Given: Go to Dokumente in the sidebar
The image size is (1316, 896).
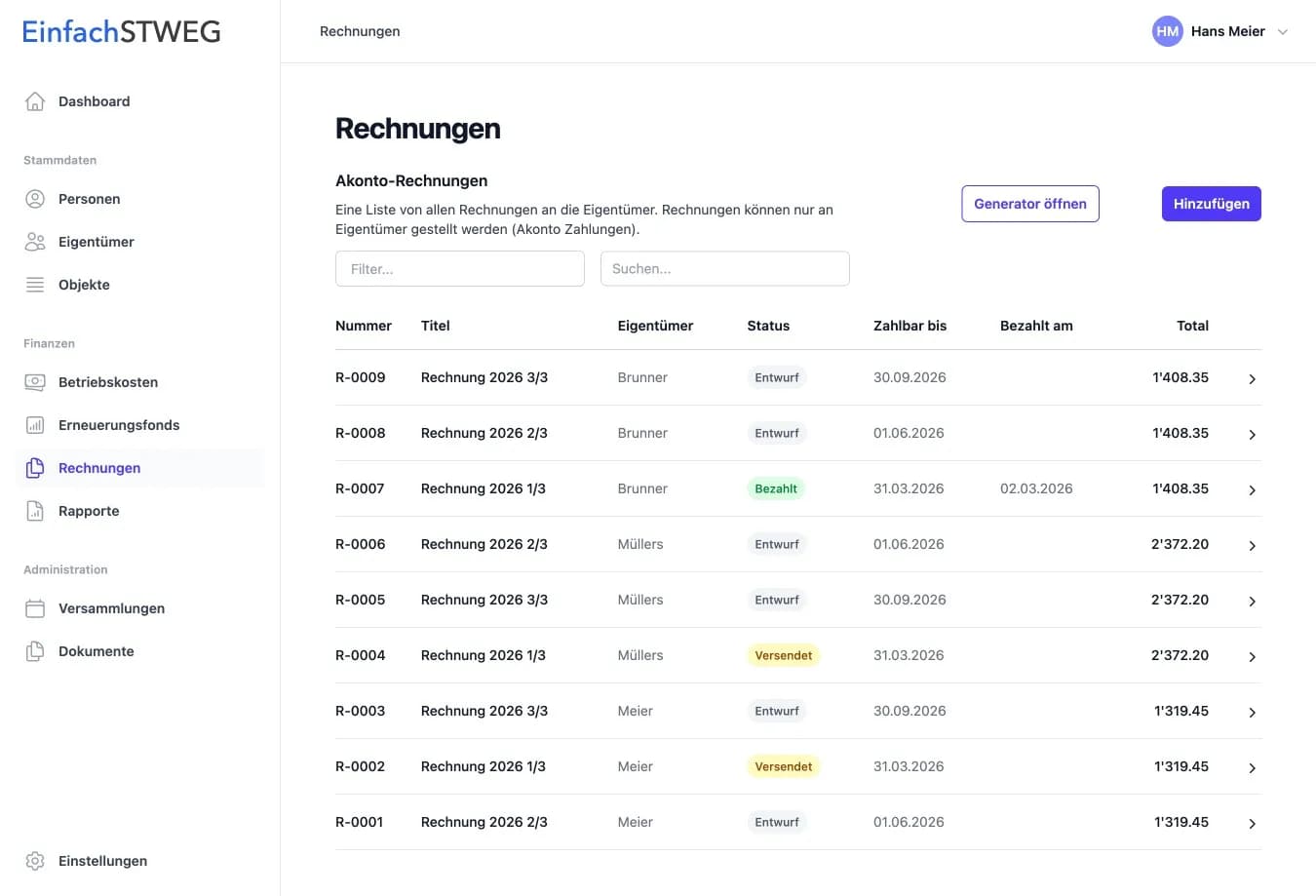Looking at the screenshot, I should coord(96,651).
